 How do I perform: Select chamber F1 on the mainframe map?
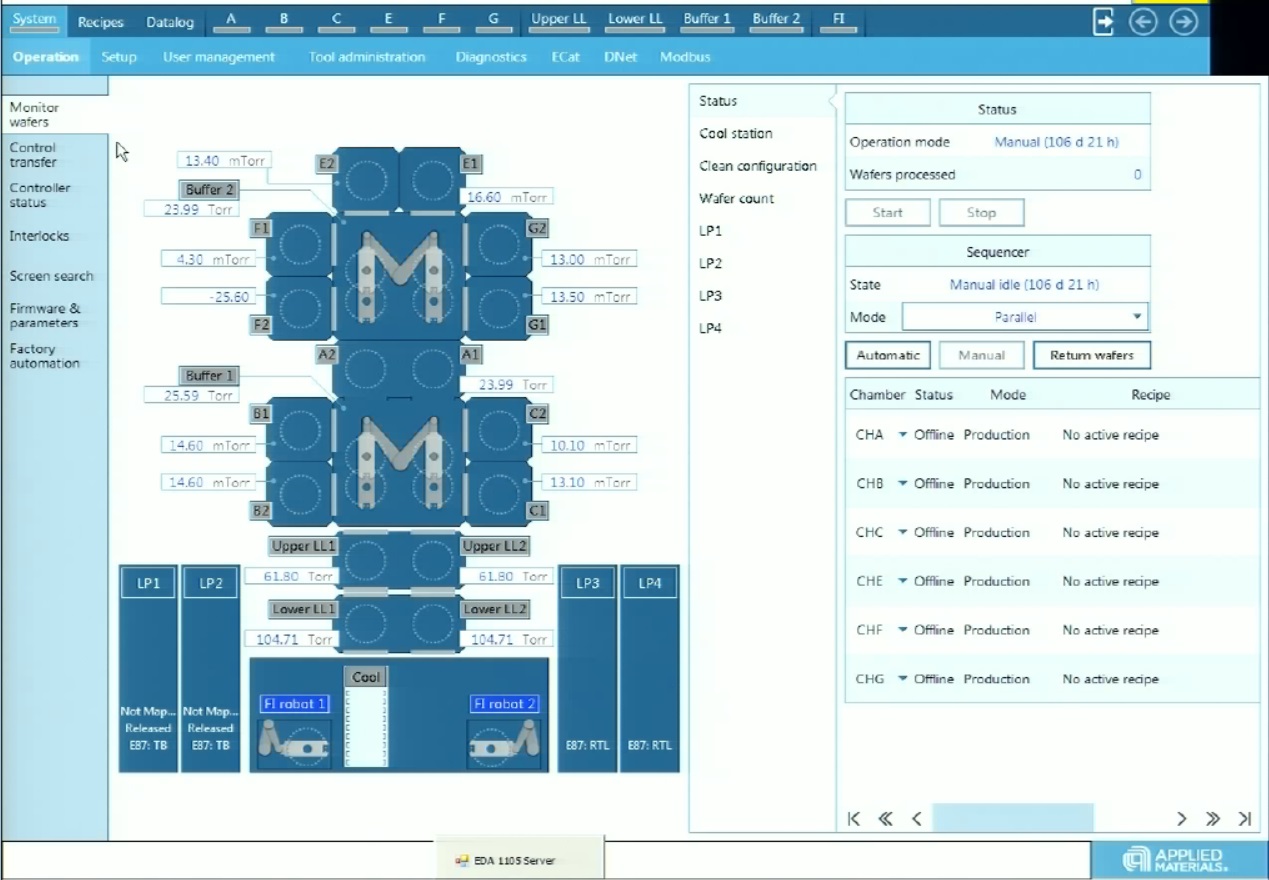click(299, 244)
